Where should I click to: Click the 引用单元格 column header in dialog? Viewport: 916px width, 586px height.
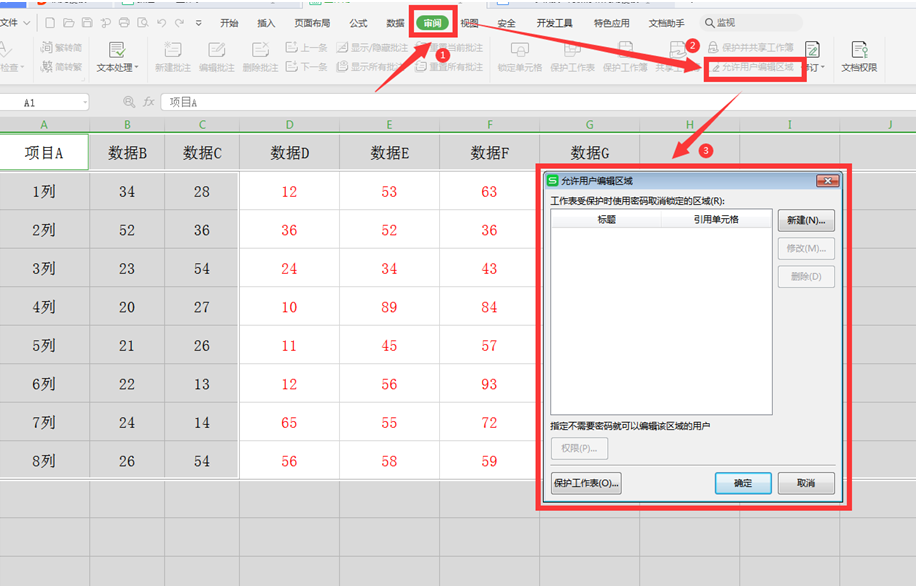716,219
